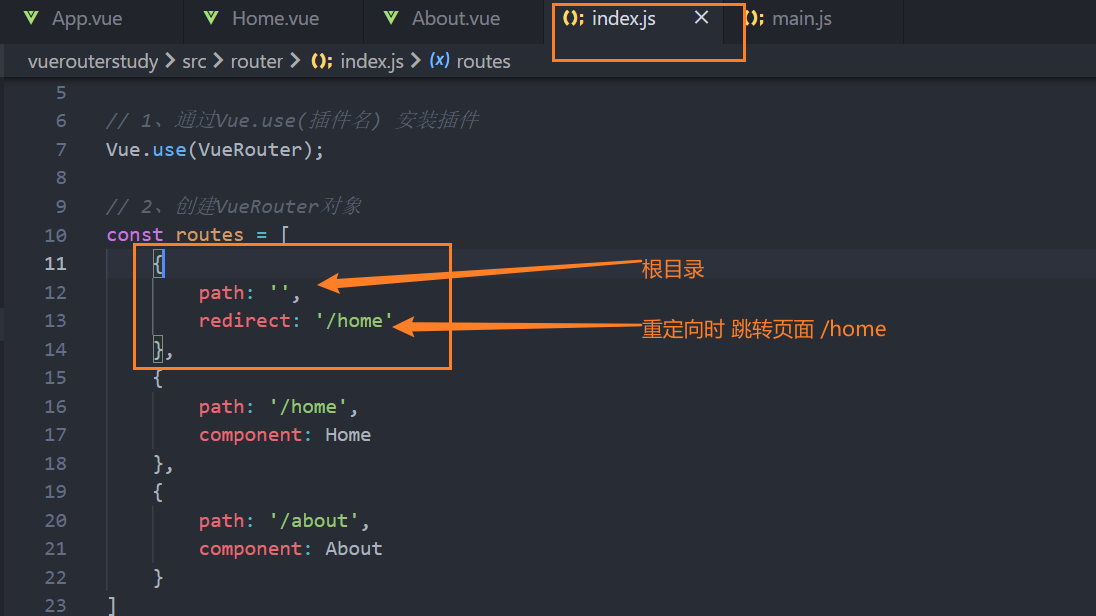Select line number 11 in the gutter
The height and width of the screenshot is (616, 1096).
(x=55, y=264)
